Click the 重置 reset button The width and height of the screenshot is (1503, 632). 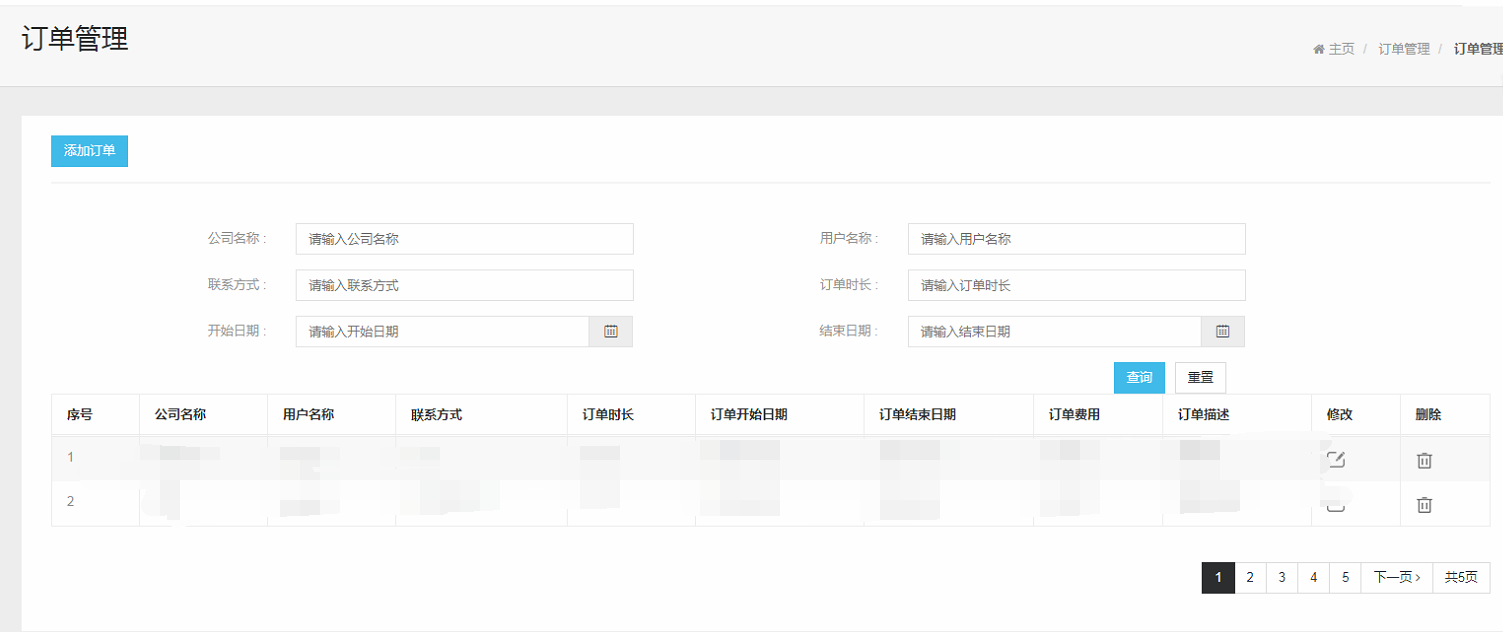click(1200, 377)
